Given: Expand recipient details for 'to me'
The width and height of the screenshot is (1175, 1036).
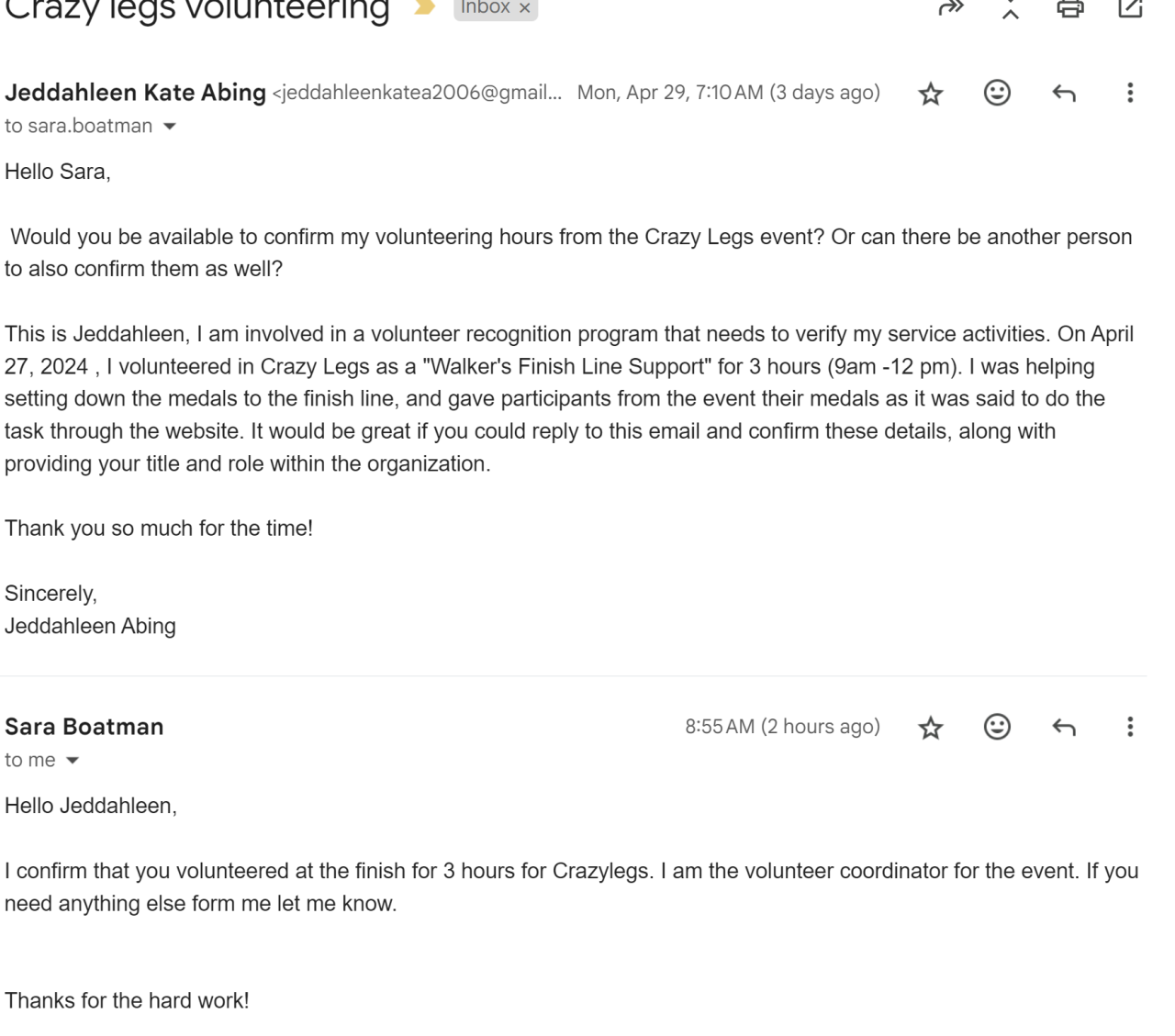Looking at the screenshot, I should click(x=73, y=761).
